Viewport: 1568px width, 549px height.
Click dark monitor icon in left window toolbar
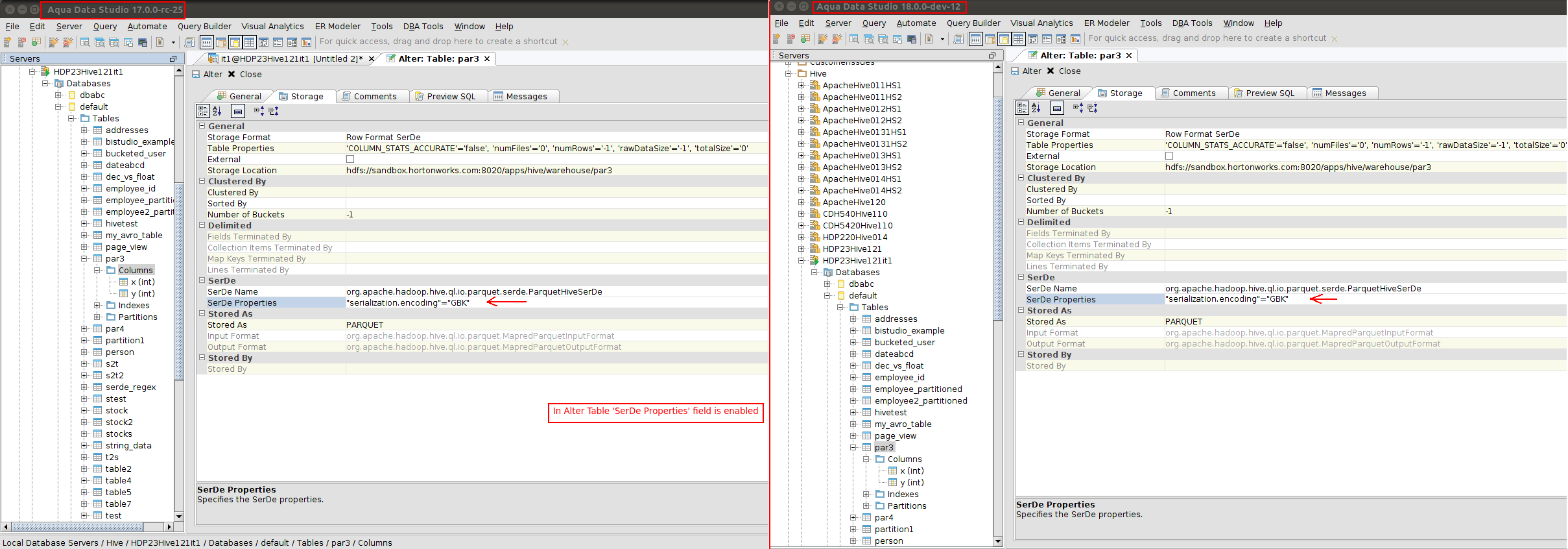143,42
